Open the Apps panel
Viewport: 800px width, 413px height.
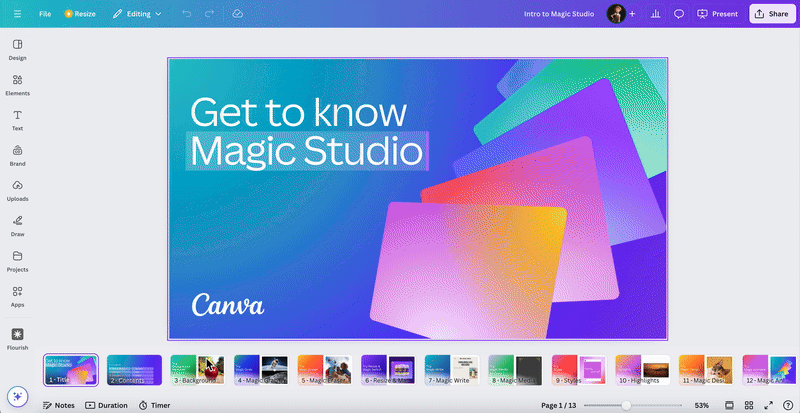point(17,297)
